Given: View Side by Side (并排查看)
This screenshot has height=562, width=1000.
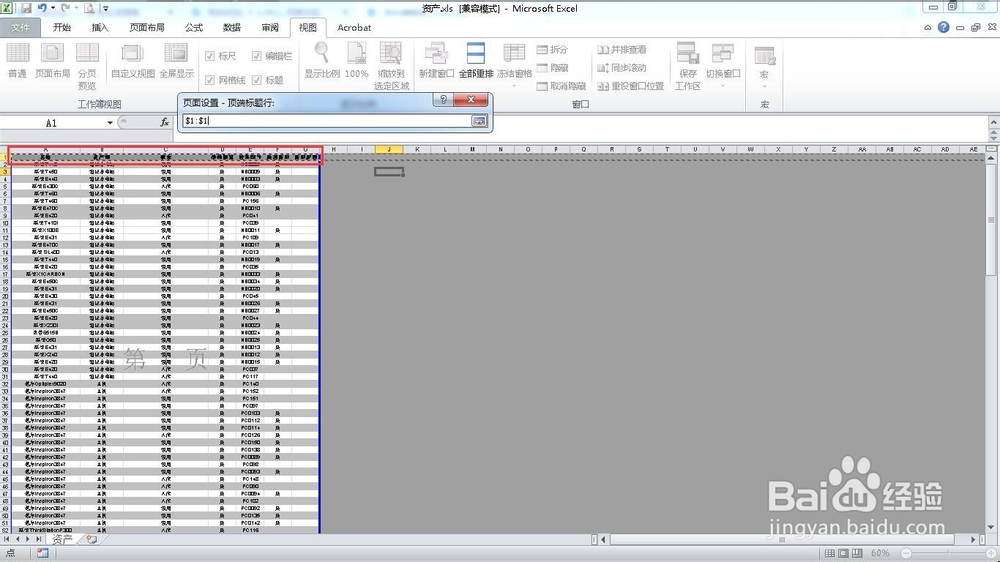Looking at the screenshot, I should click(x=622, y=49).
